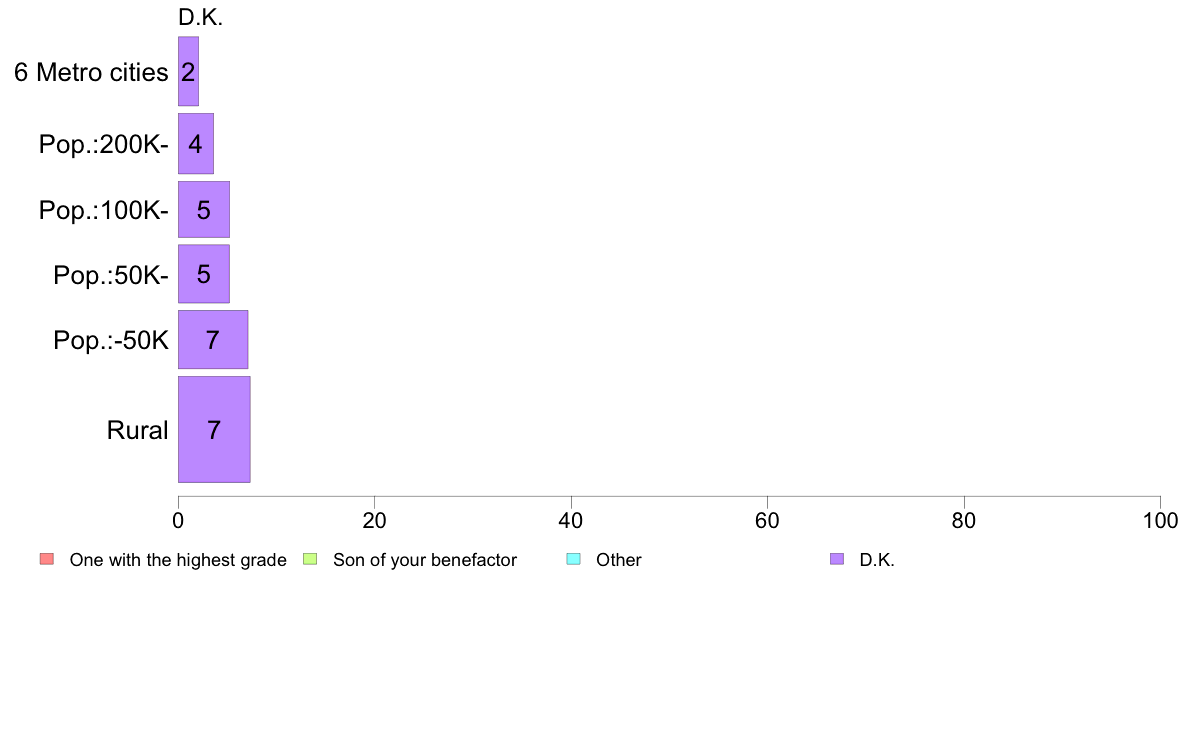
Task: Select the Rural bar with value 7
Action: [x=214, y=429]
